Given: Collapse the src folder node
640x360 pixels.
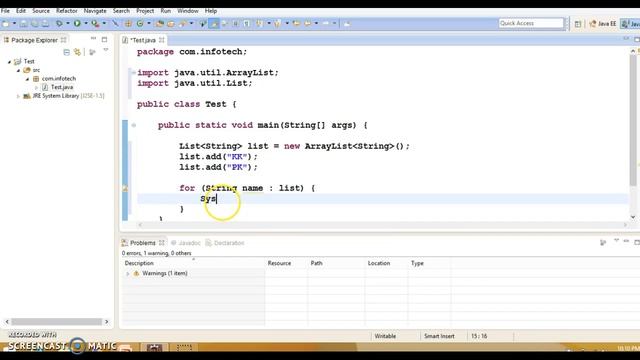Looking at the screenshot, I should [18, 70].
